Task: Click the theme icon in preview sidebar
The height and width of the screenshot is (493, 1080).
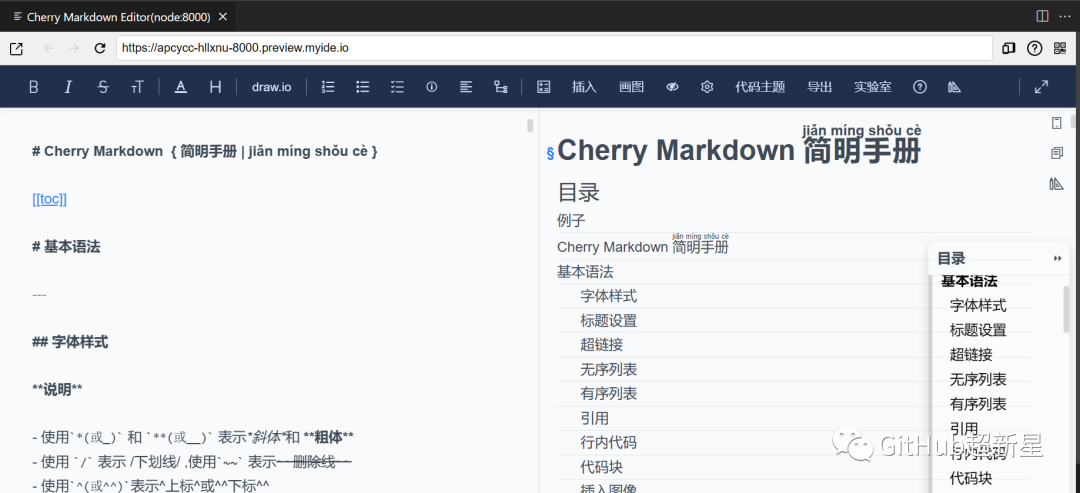Action: (1057, 183)
